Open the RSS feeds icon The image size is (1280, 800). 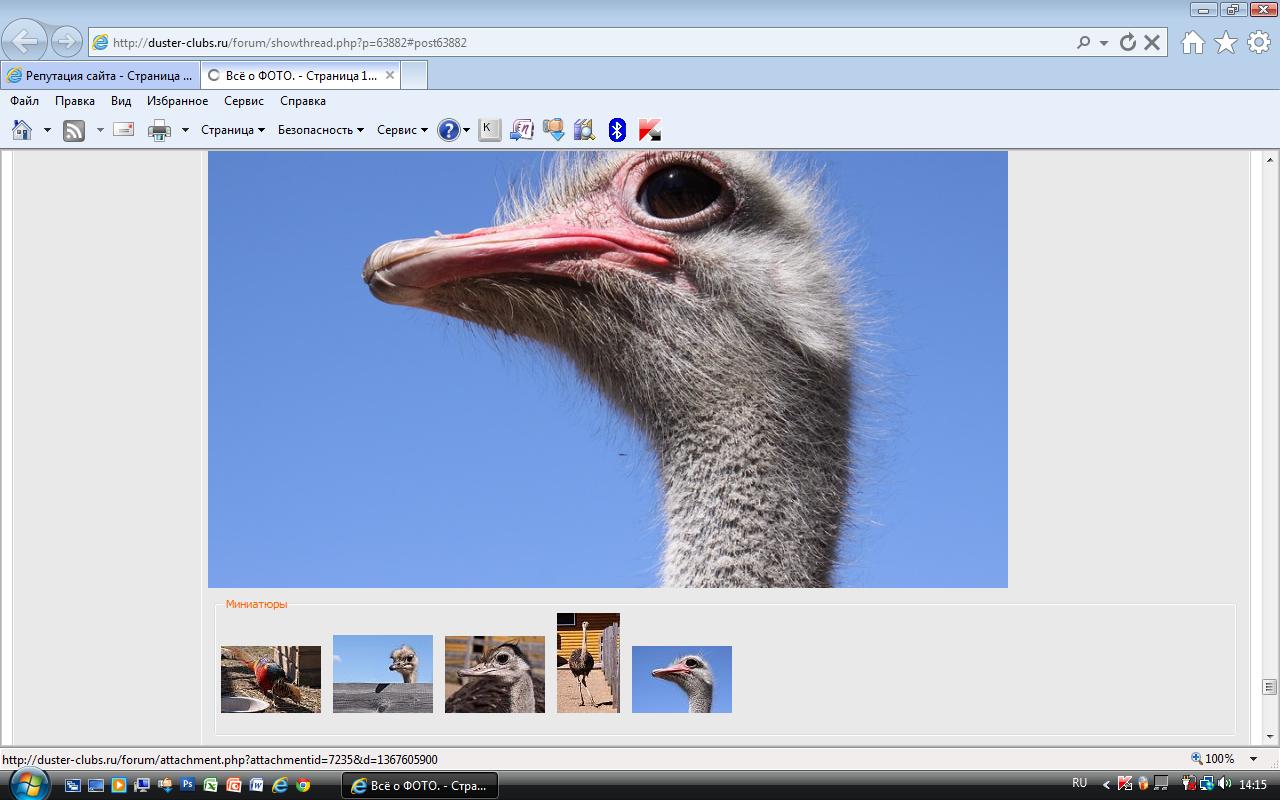[74, 130]
